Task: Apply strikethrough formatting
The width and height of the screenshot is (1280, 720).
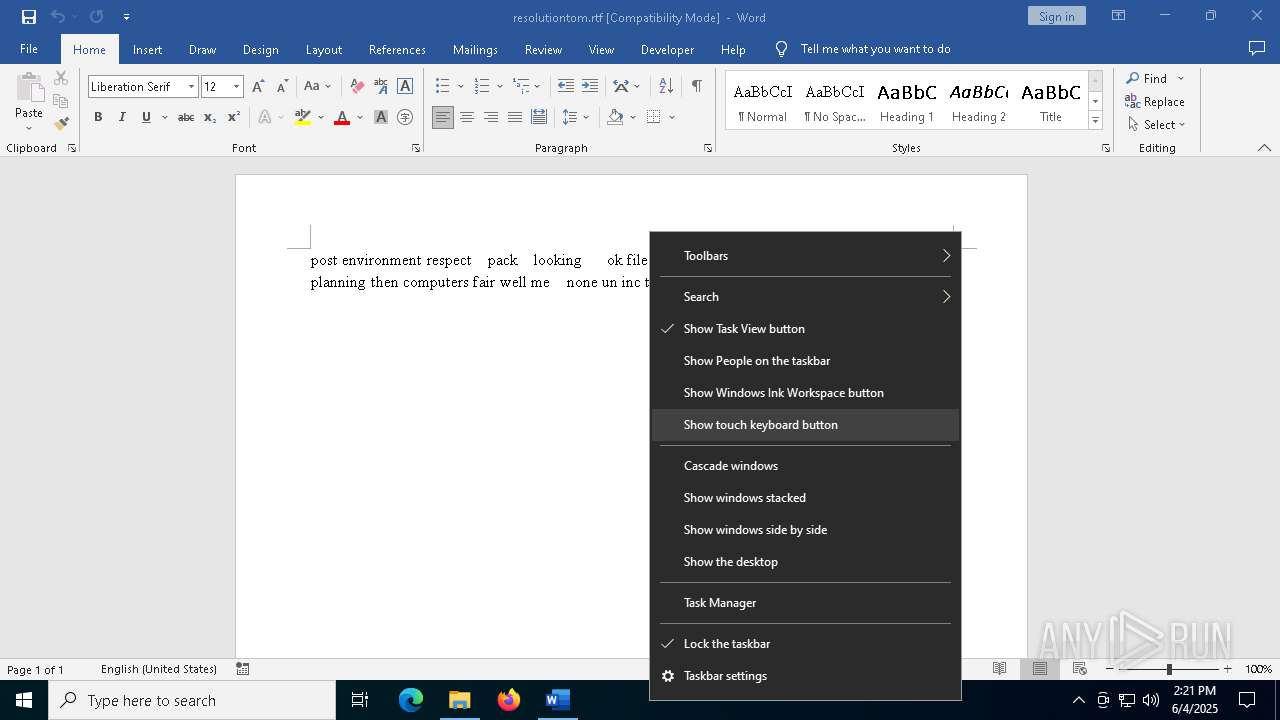Action: pos(185,117)
